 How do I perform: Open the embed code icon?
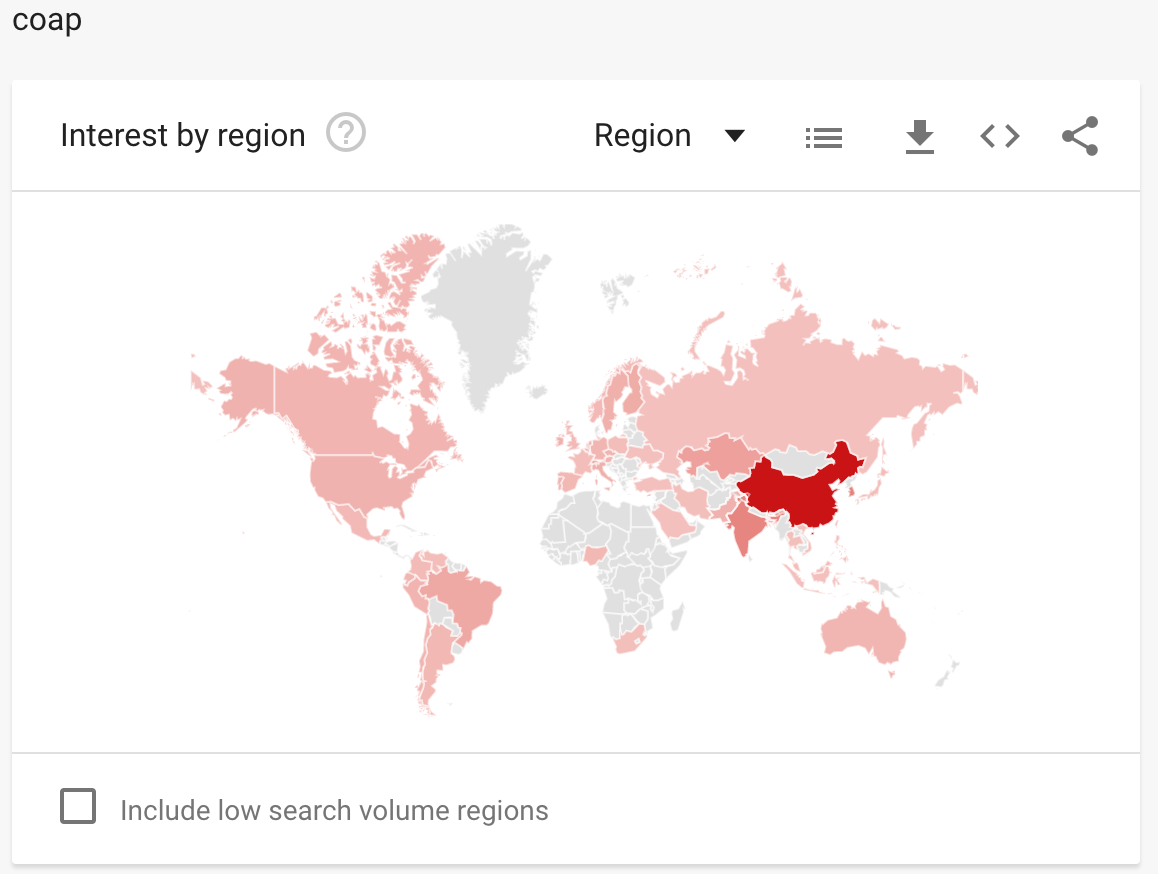click(1000, 136)
